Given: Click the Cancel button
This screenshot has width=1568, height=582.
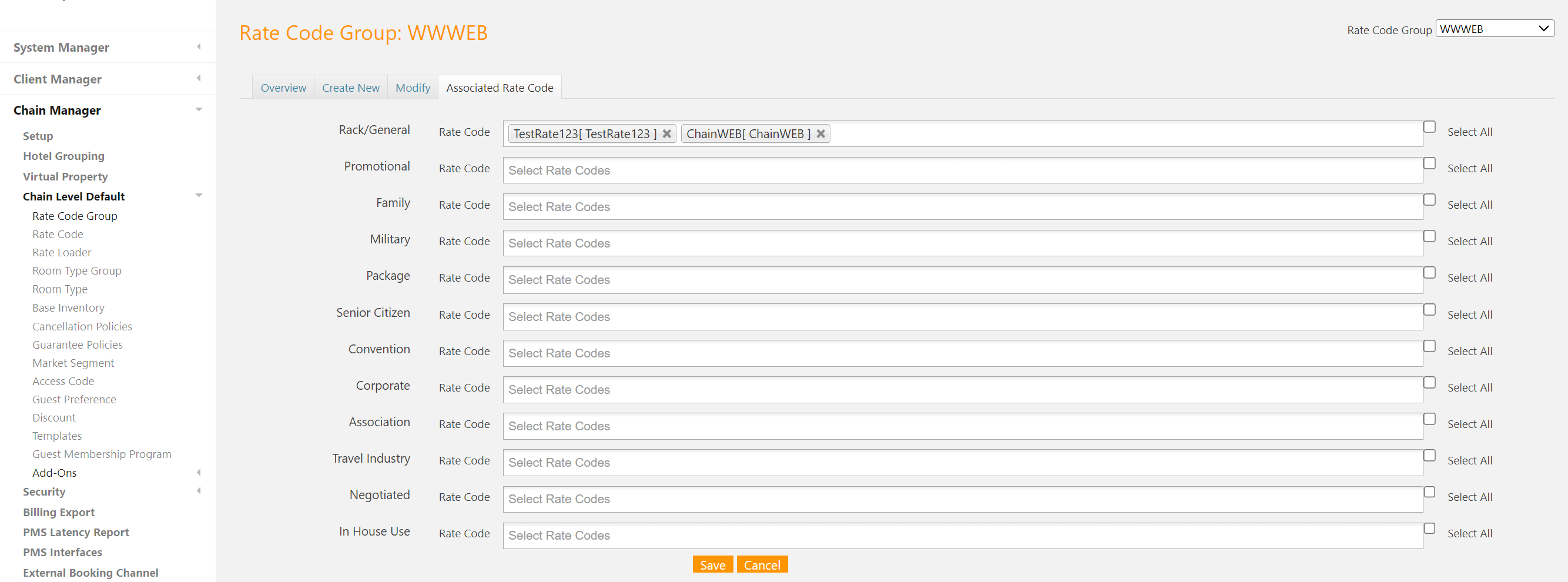Looking at the screenshot, I should pyautogui.click(x=762, y=564).
